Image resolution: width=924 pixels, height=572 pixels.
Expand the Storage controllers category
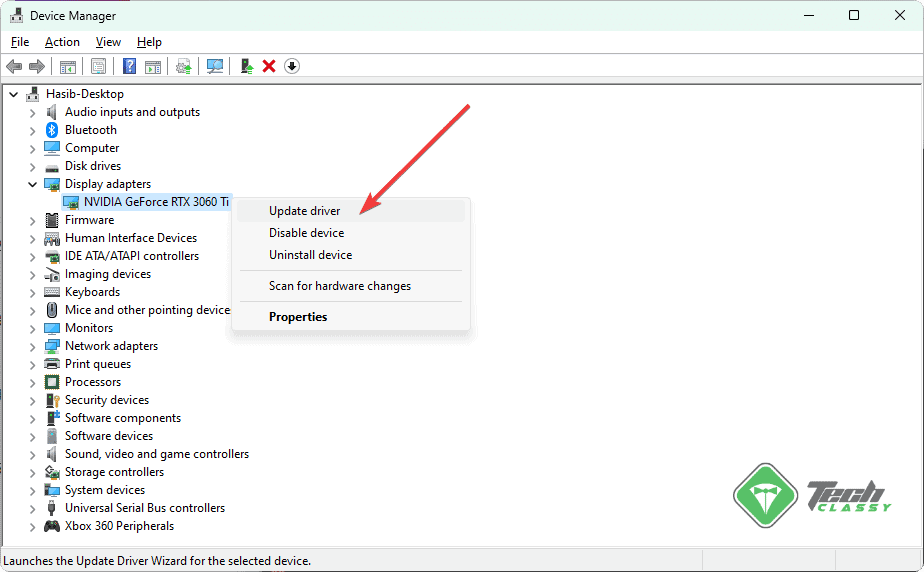click(x=32, y=472)
